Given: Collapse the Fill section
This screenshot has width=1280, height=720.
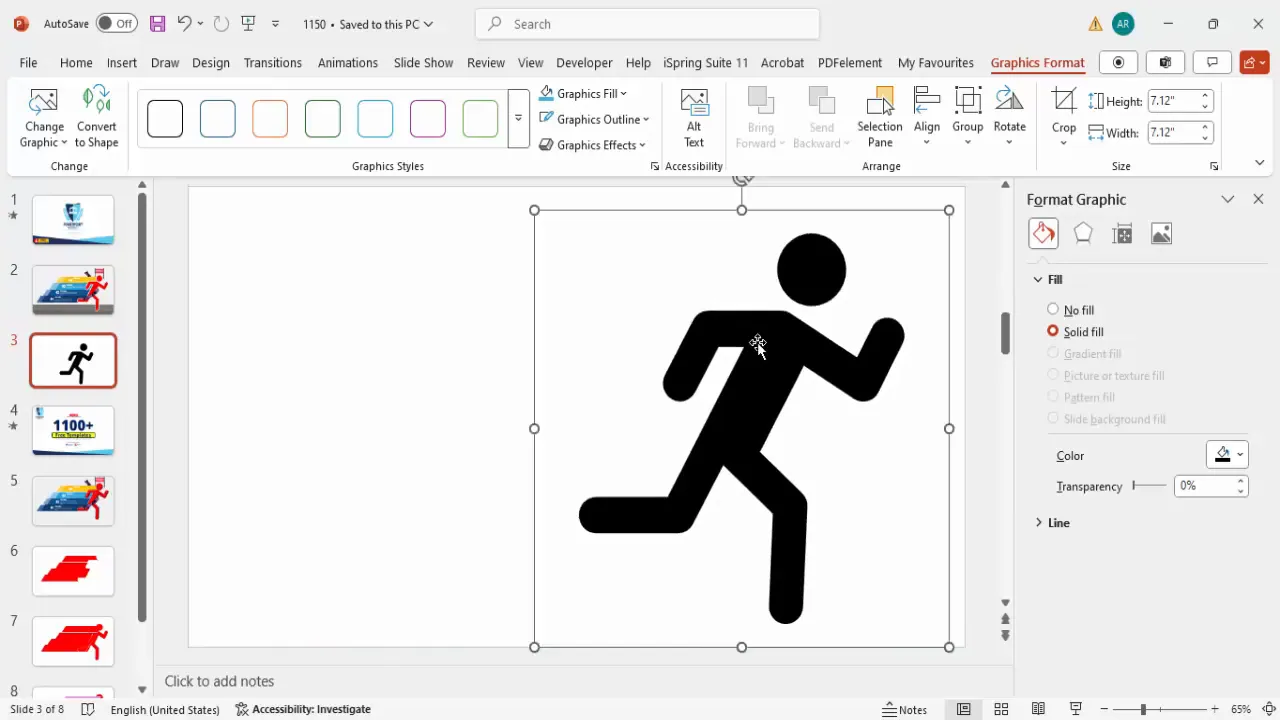Looking at the screenshot, I should point(1038,279).
